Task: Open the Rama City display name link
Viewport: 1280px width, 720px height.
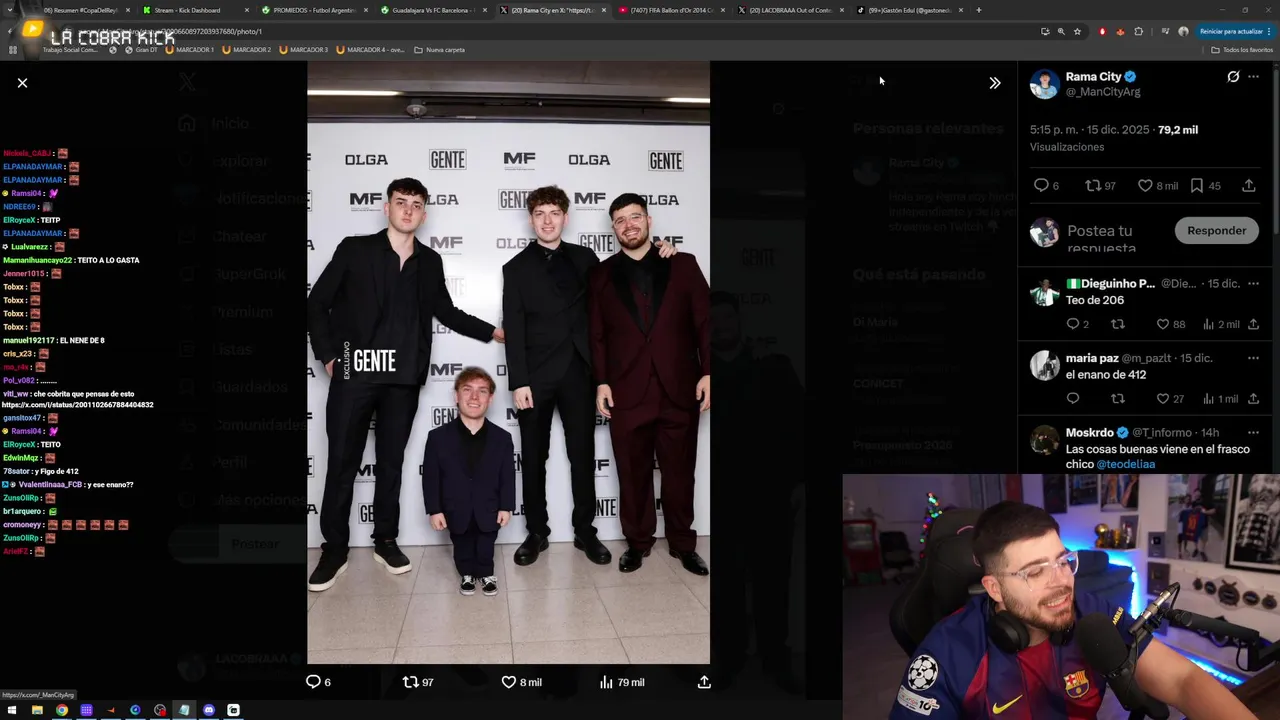Action: click(x=1094, y=76)
